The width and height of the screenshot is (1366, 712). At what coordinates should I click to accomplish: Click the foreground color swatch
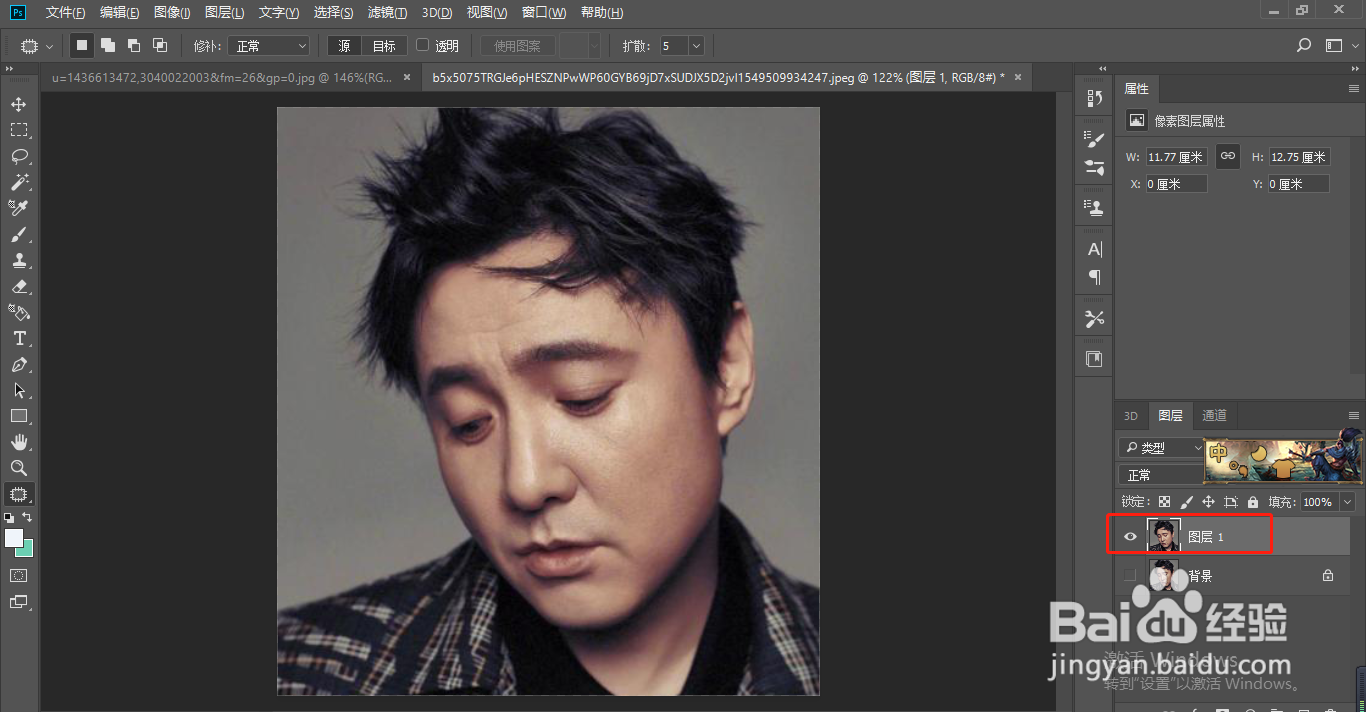14,538
